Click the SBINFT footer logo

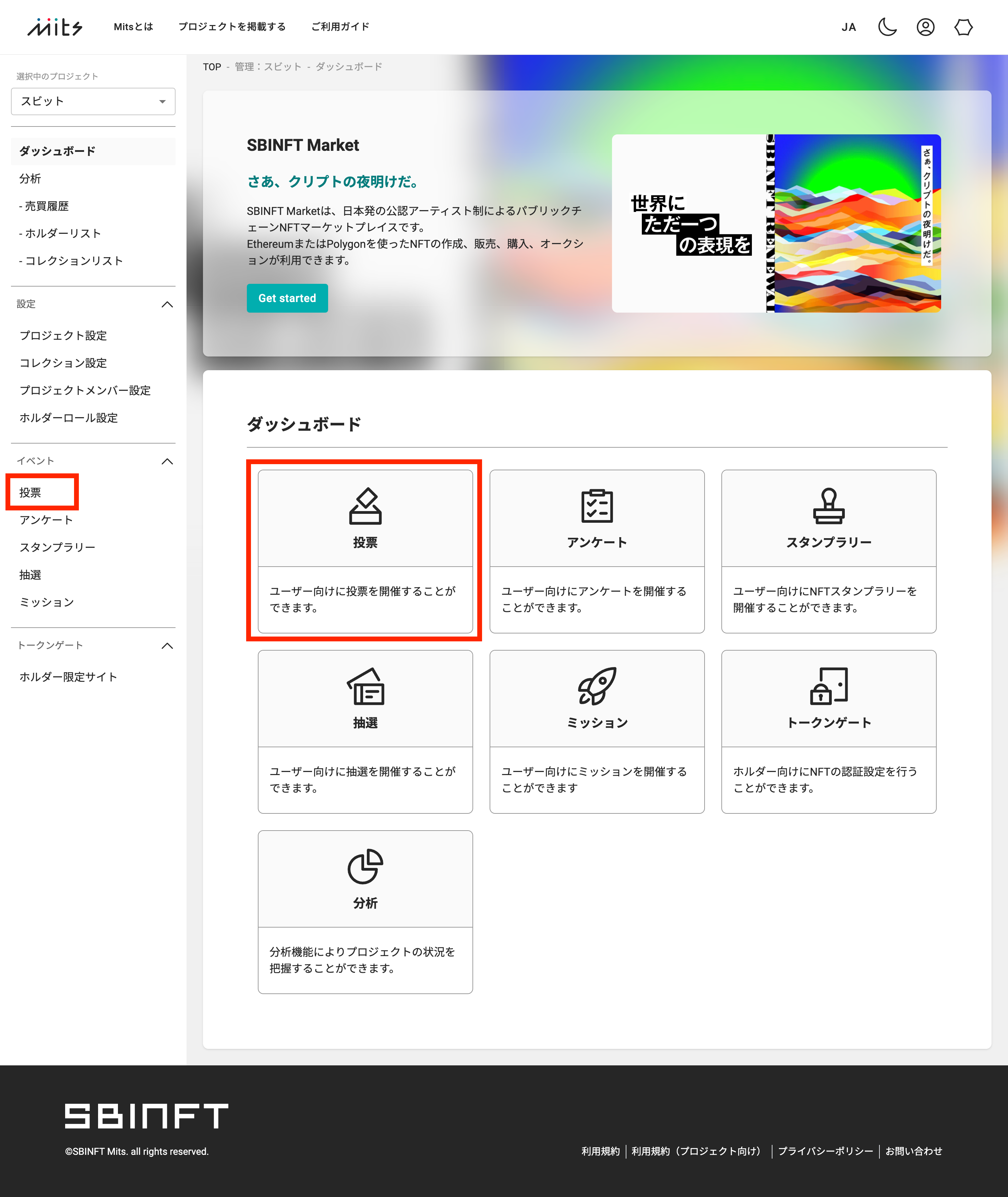[x=146, y=1116]
